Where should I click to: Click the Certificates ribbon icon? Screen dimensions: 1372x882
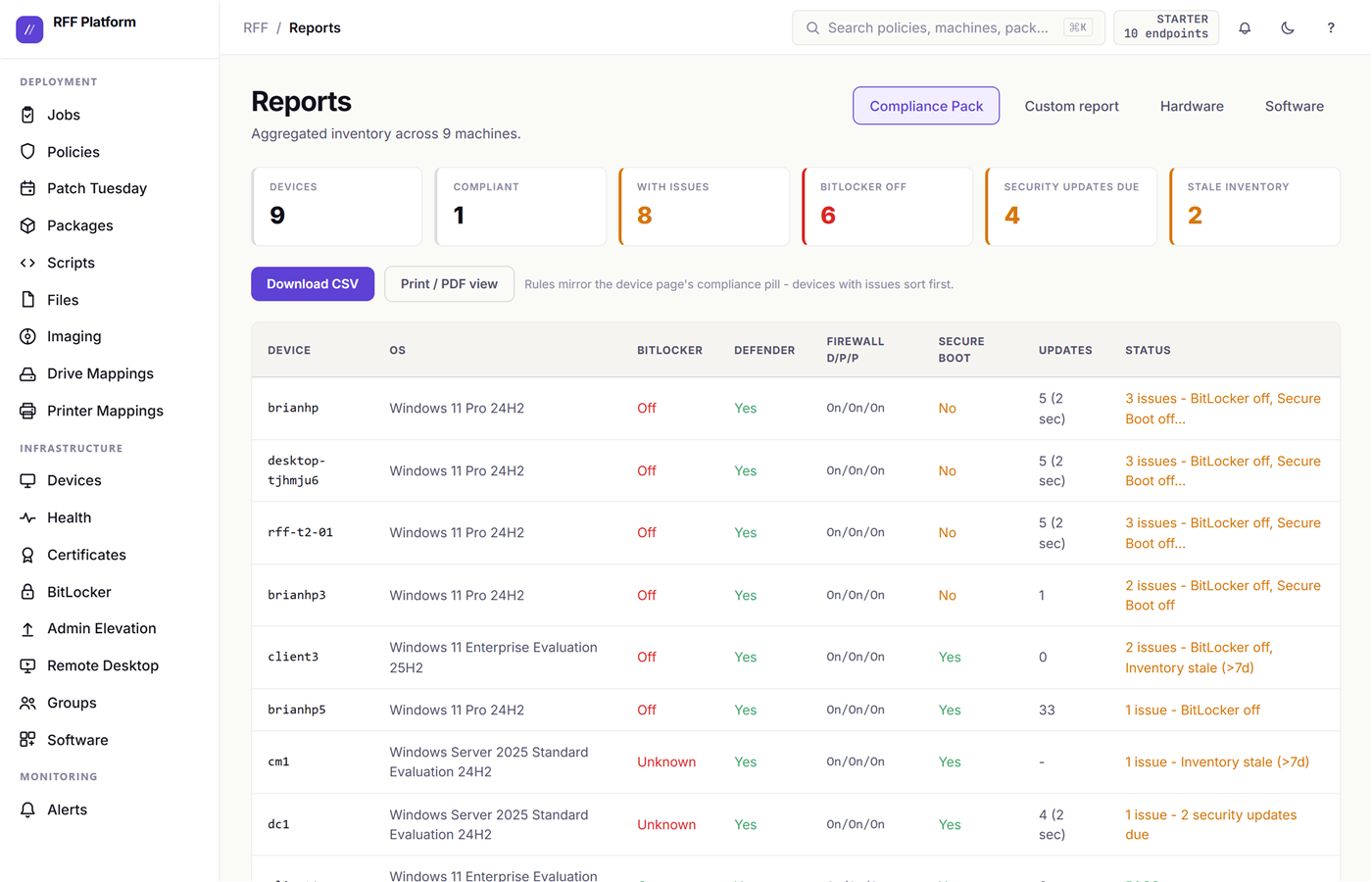(27, 555)
